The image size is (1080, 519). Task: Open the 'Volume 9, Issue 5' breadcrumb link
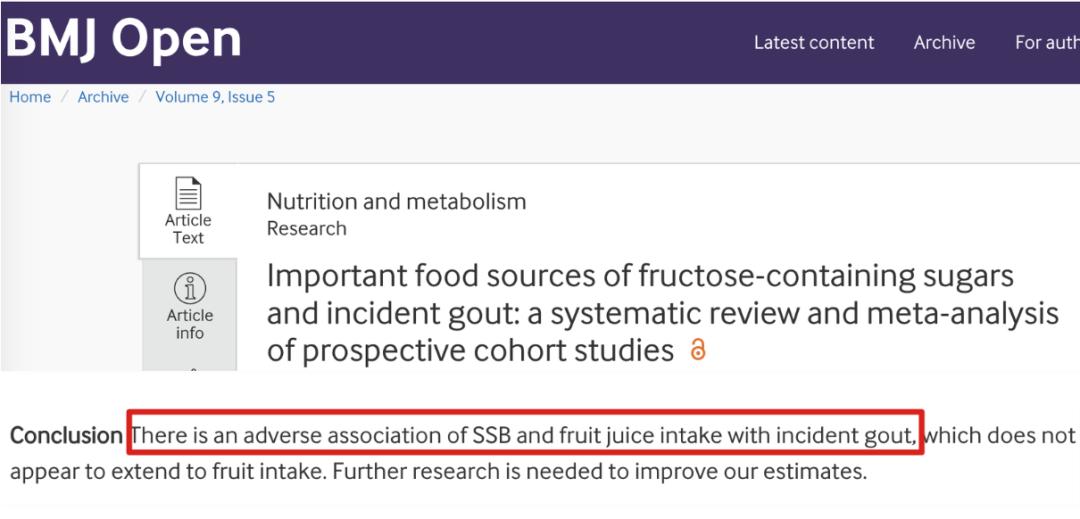click(215, 97)
